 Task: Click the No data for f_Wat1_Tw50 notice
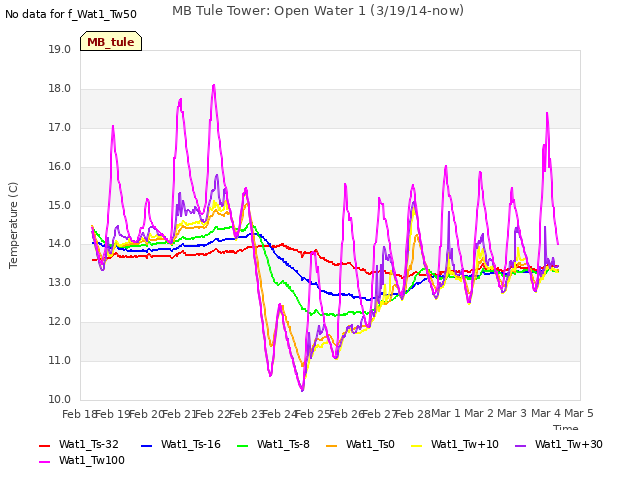coord(71,14)
